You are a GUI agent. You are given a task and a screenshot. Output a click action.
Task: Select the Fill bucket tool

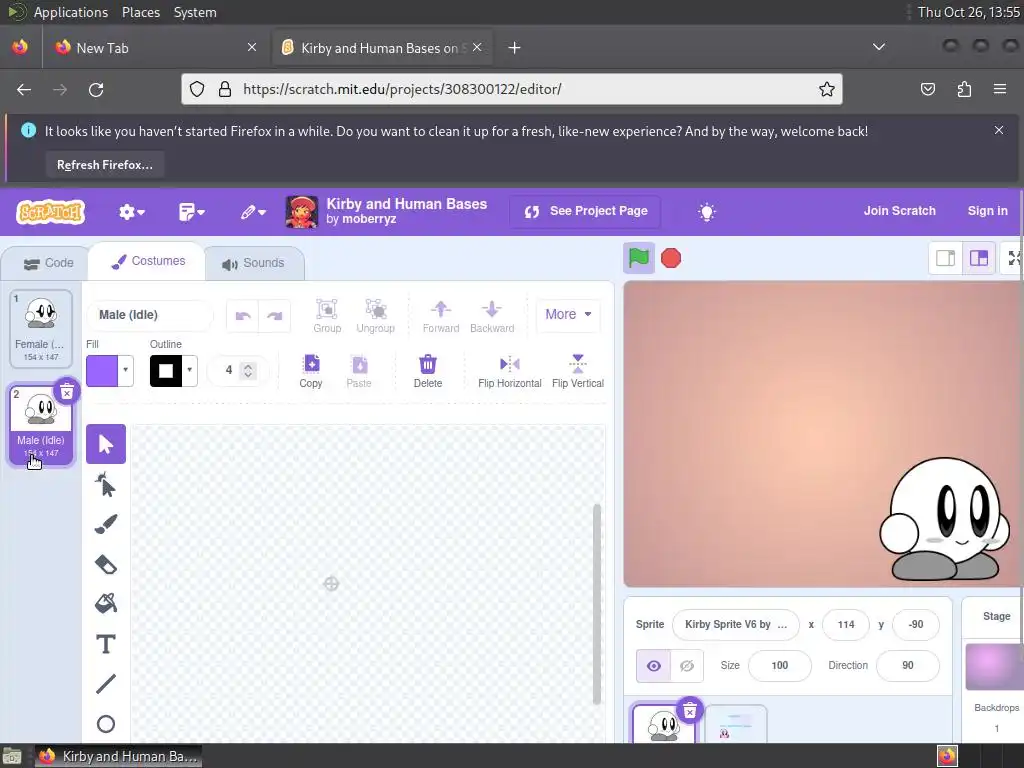pyautogui.click(x=106, y=603)
